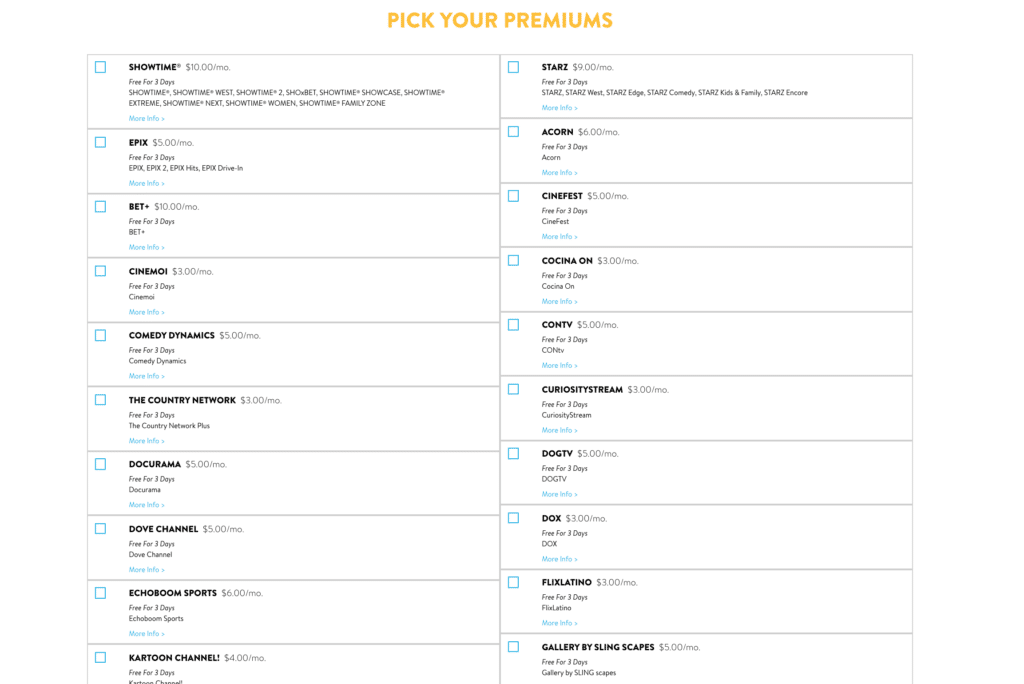The width and height of the screenshot is (1024, 684).
Task: Open More Info under FLIXLATINO
Action: [x=560, y=623]
